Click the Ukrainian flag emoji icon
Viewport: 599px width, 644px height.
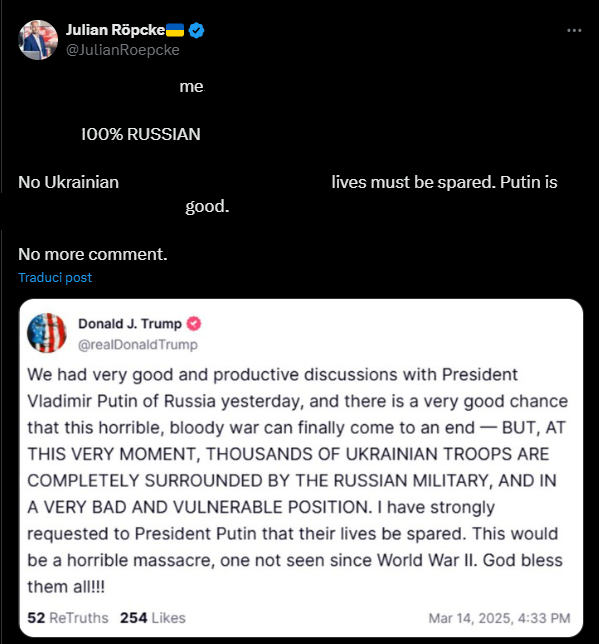(x=175, y=30)
